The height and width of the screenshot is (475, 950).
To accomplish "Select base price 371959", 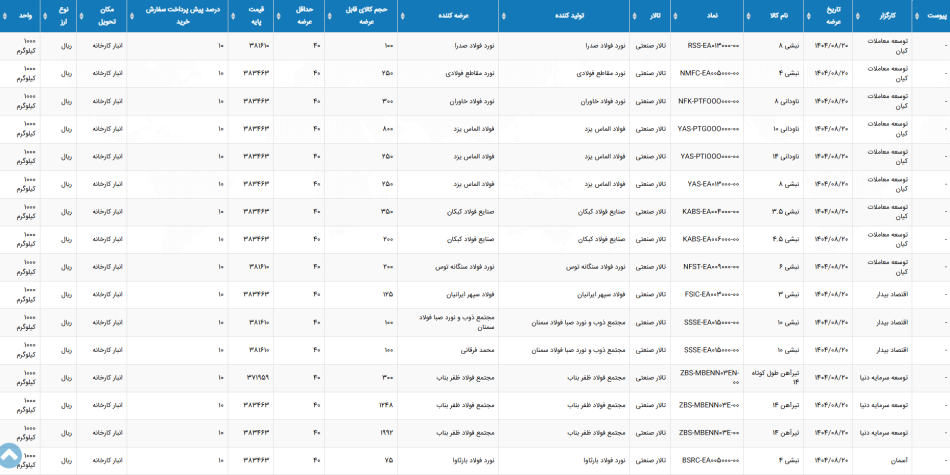I will (x=258, y=378).
